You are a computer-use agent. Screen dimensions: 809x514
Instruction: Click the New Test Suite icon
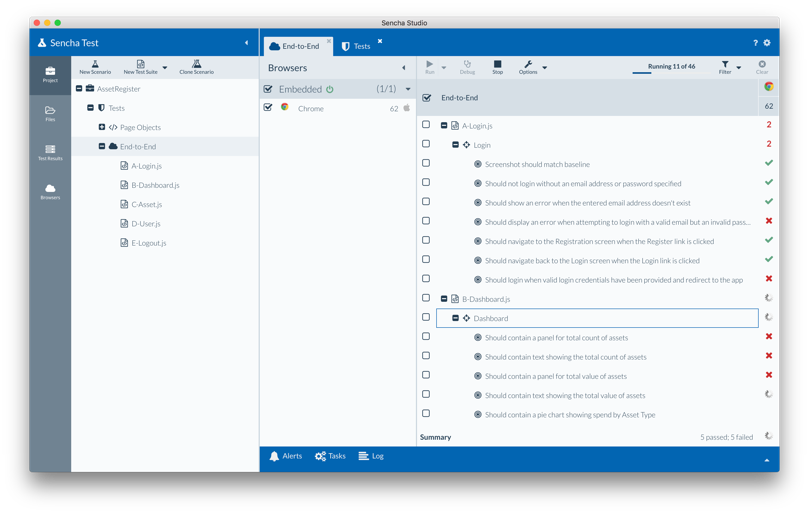[140, 64]
